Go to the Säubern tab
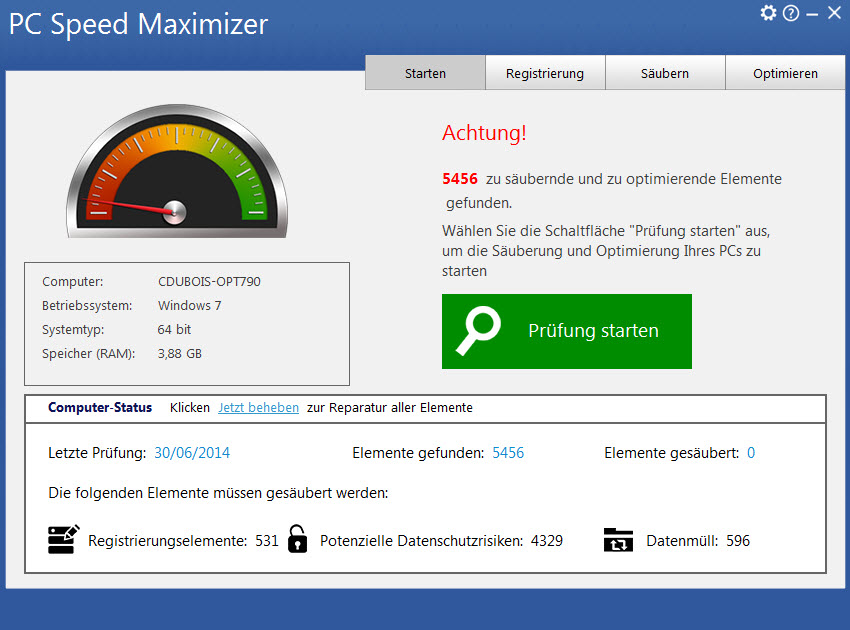Viewport: 850px width, 630px height. [665, 73]
